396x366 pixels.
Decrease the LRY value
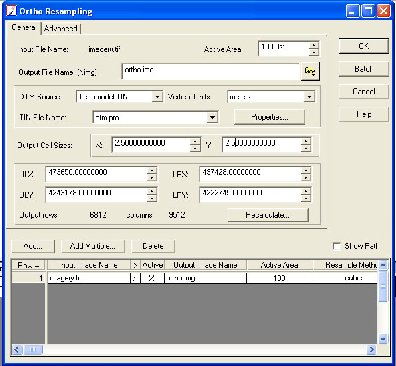pyautogui.click(x=306, y=199)
